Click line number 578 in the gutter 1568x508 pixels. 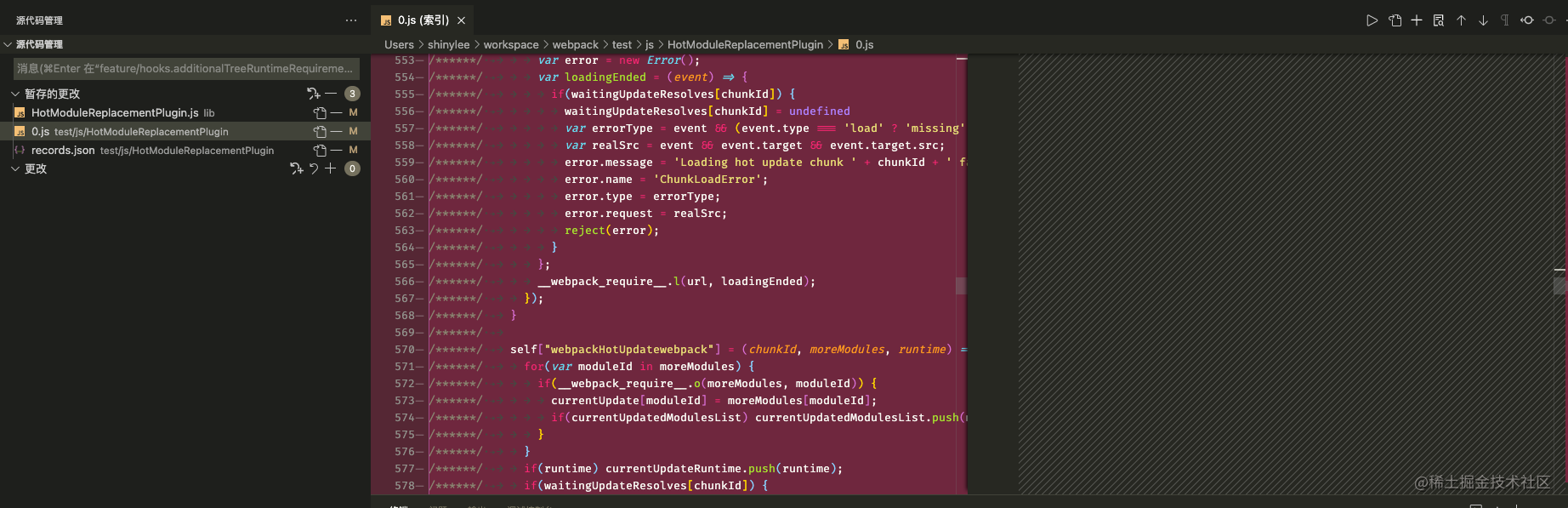tap(405, 486)
